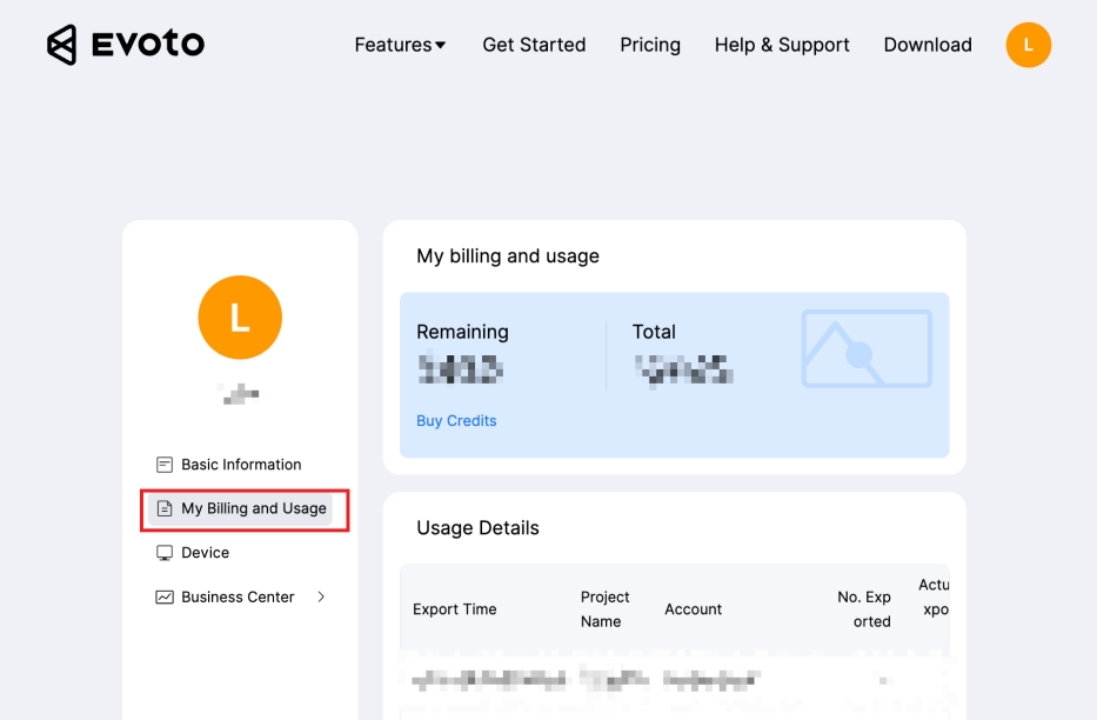Open Help & Support
This screenshot has height=720, width=1097.
pyautogui.click(x=782, y=45)
